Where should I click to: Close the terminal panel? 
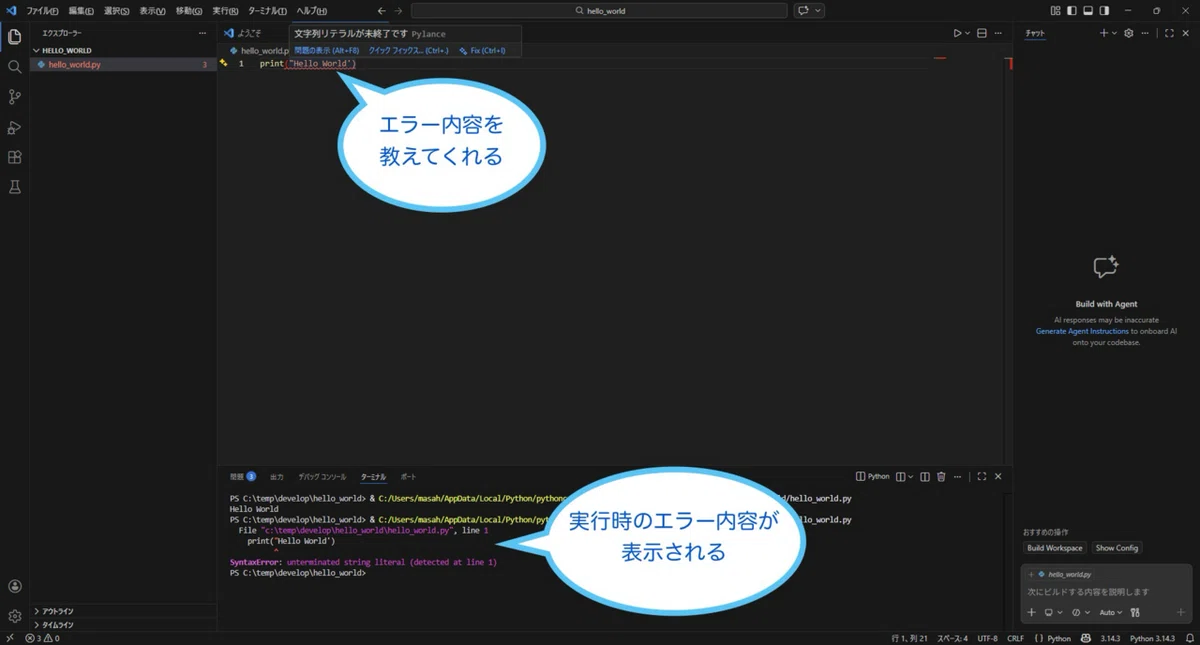[998, 477]
